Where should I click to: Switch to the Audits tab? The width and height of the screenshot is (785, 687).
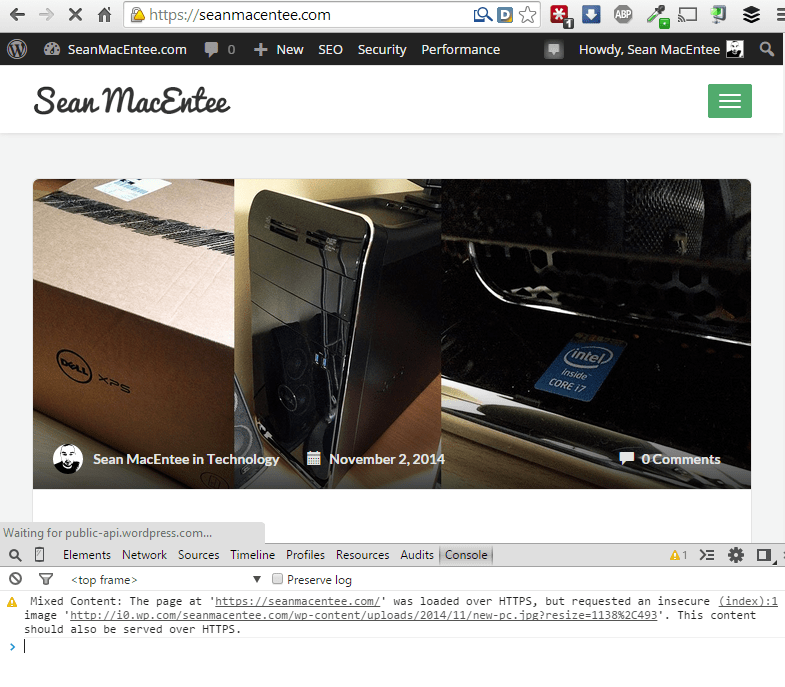(x=417, y=555)
